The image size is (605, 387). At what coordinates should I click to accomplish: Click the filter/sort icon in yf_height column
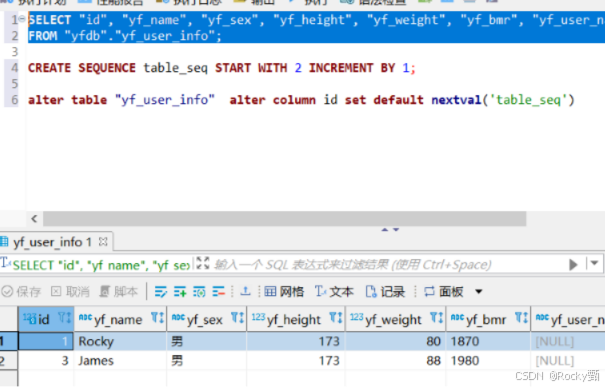[x=336, y=318]
